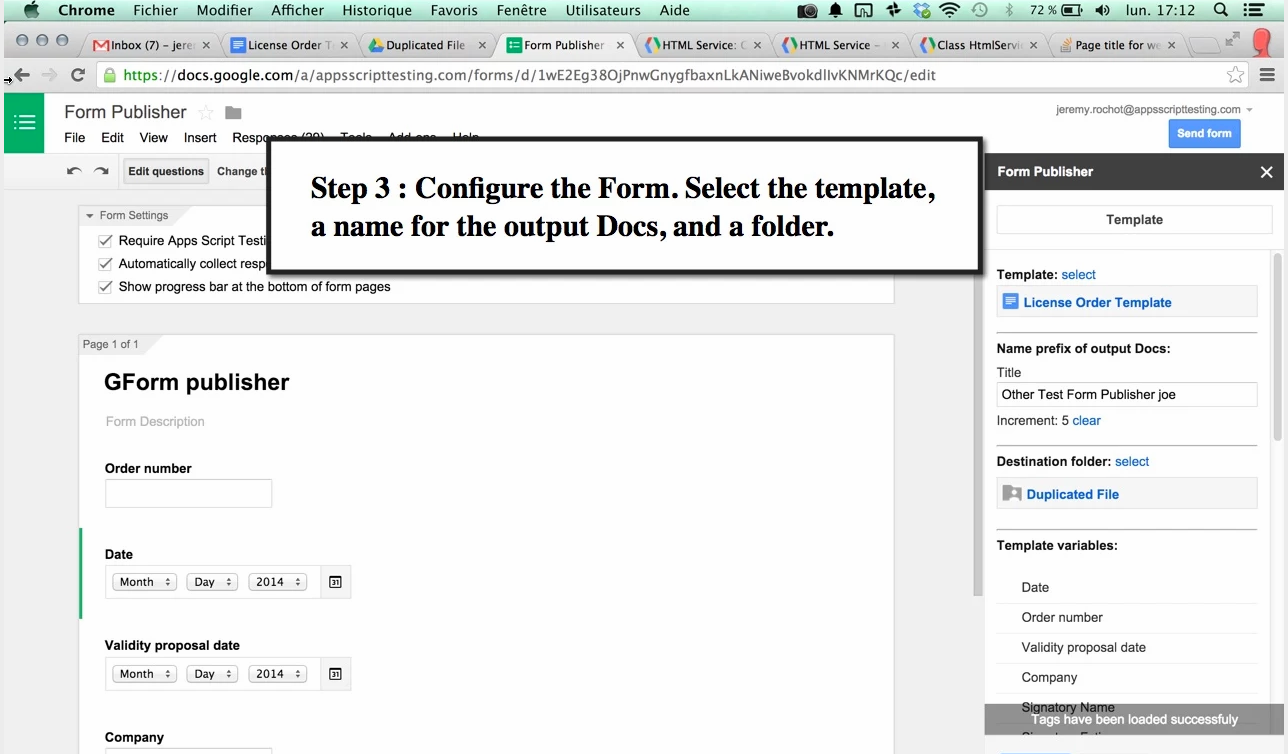Click the Company template variable

[1049, 678]
